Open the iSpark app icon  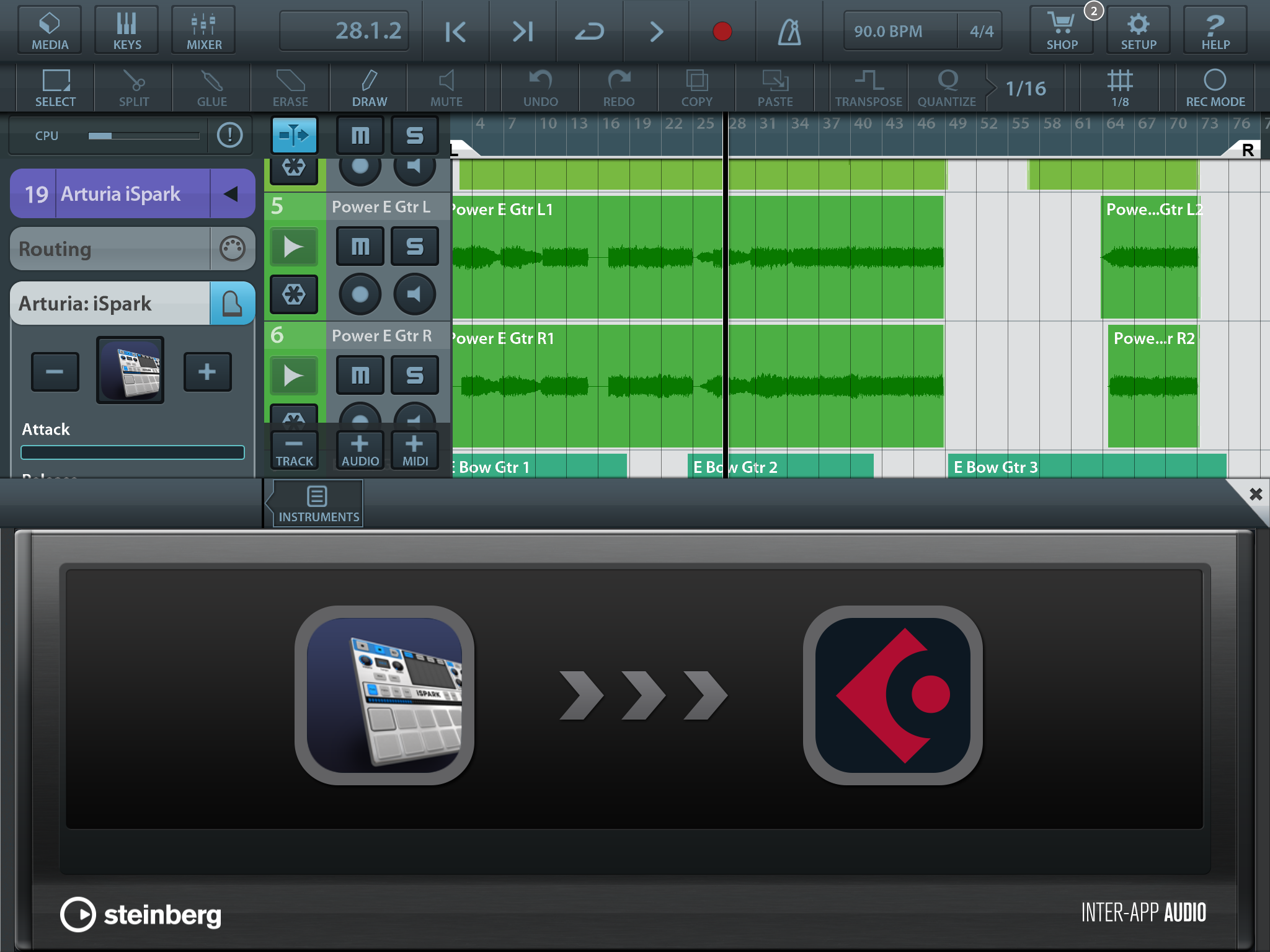click(384, 695)
